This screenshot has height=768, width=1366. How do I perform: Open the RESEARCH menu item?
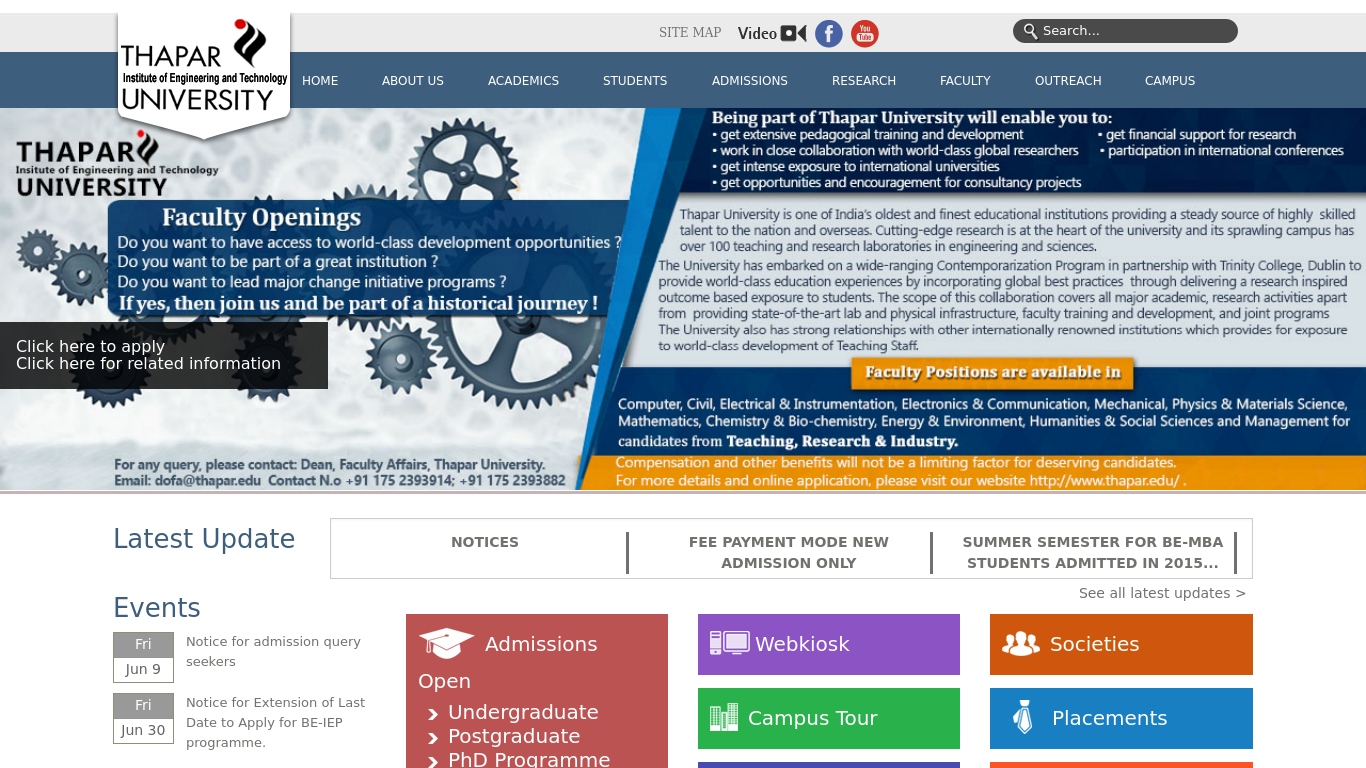point(863,81)
